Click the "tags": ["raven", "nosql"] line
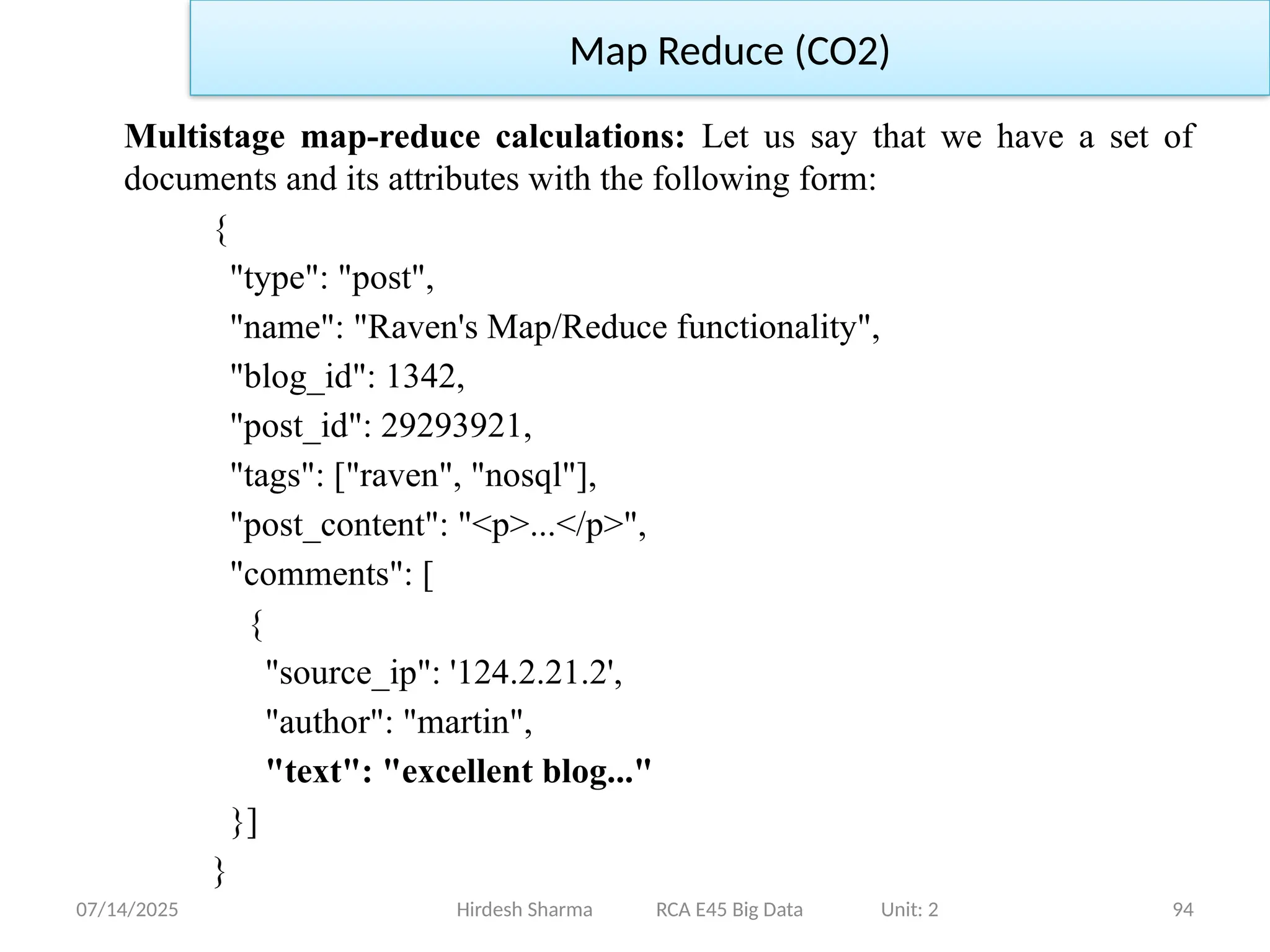 413,476
